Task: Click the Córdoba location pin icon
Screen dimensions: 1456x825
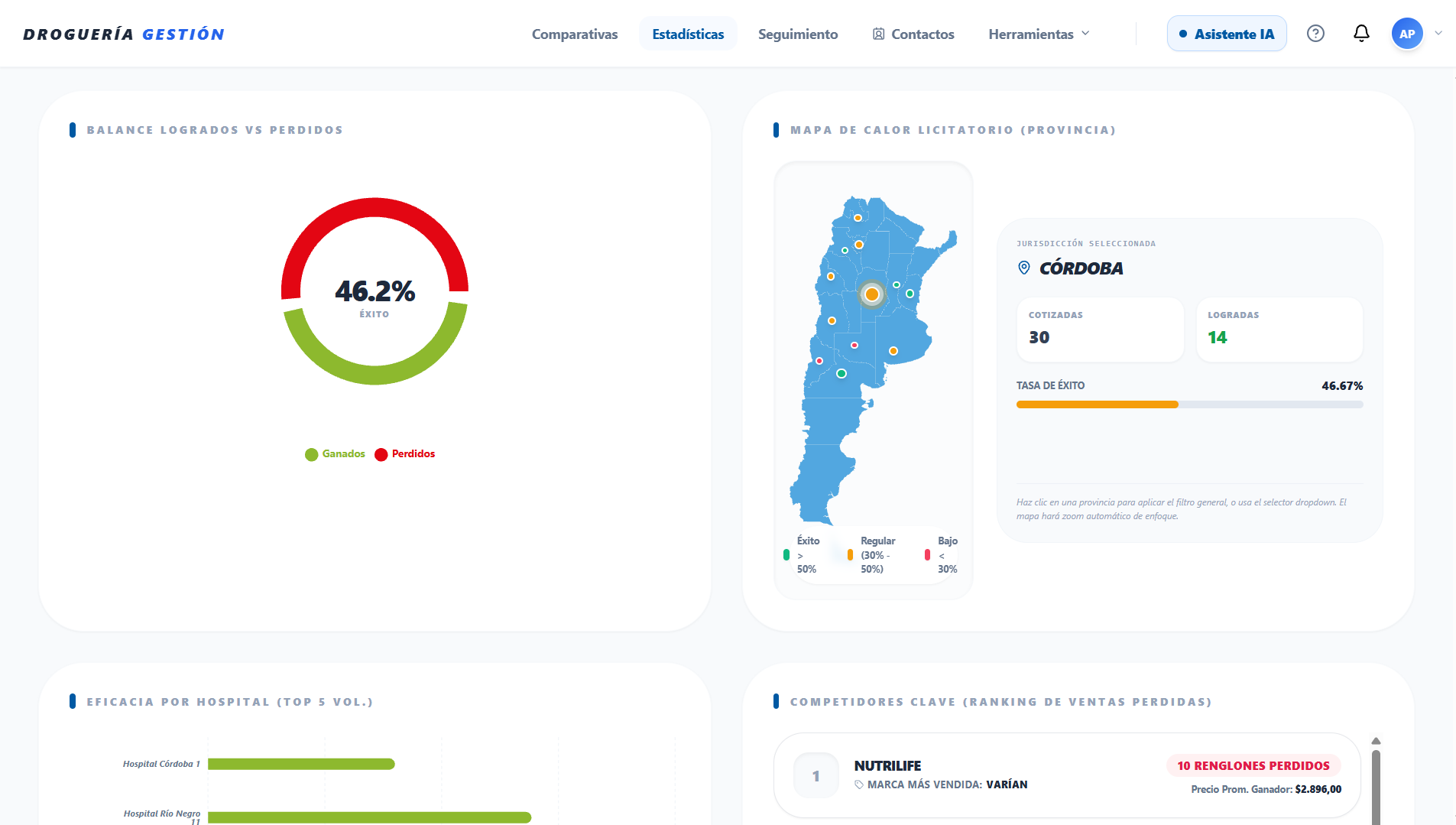Action: tap(1024, 268)
